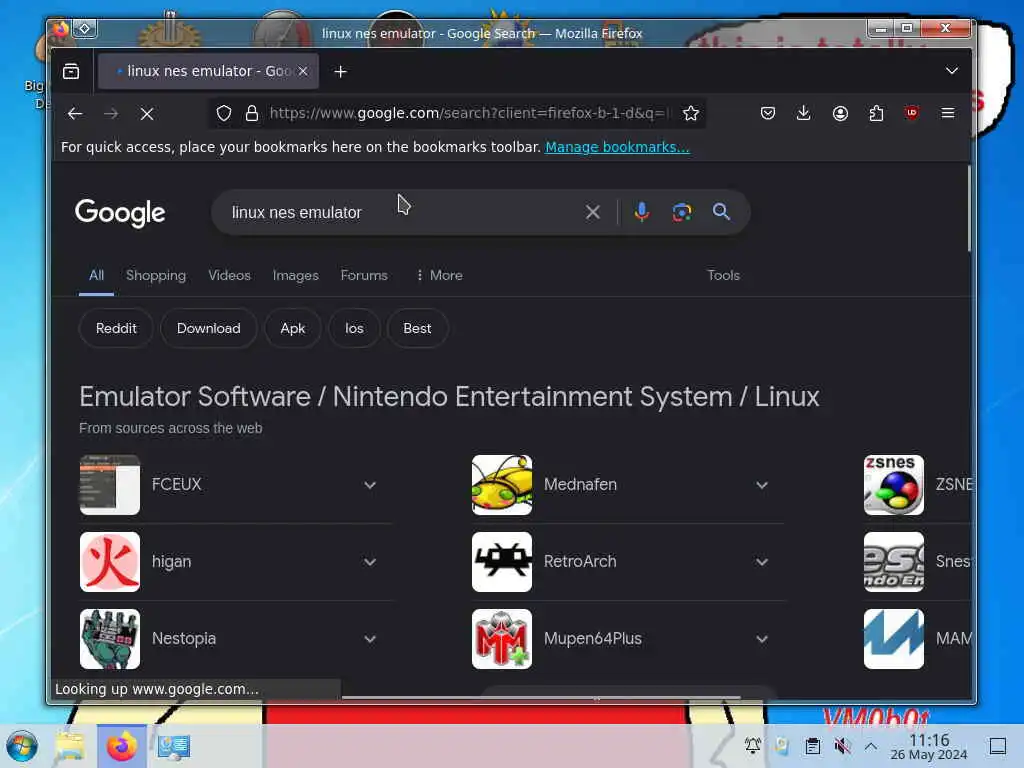Open the MAME blue logo thumbnail

[x=894, y=639]
